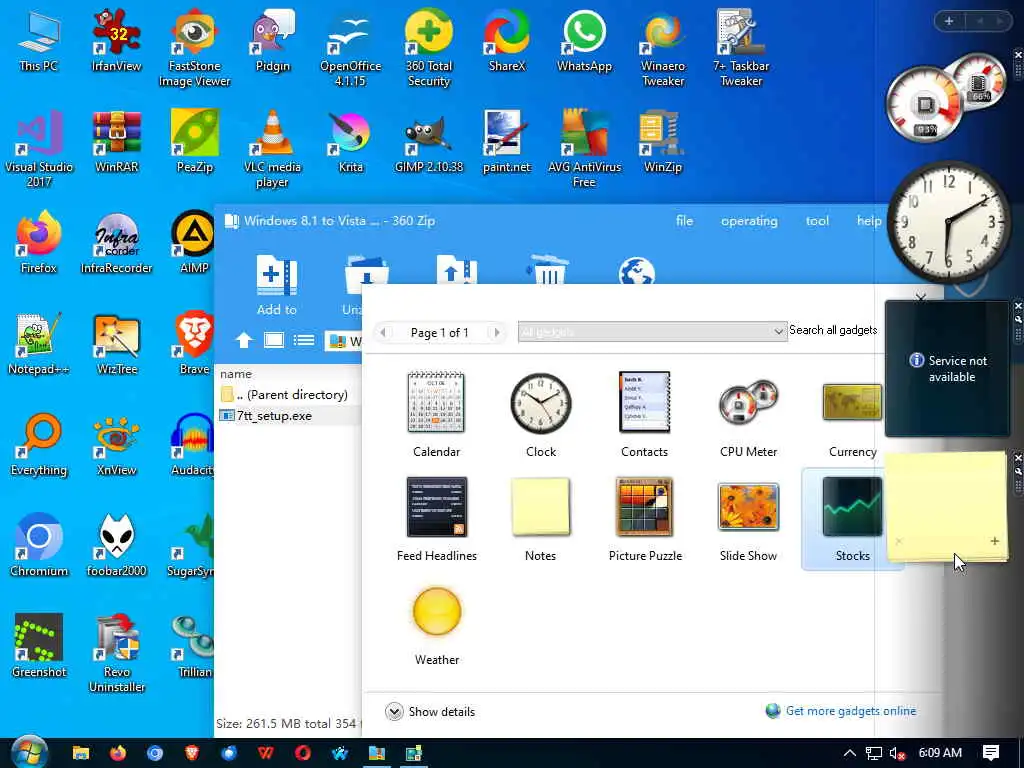Open the IrfanView desktop shortcut
The image size is (1024, 768).
[x=116, y=40]
